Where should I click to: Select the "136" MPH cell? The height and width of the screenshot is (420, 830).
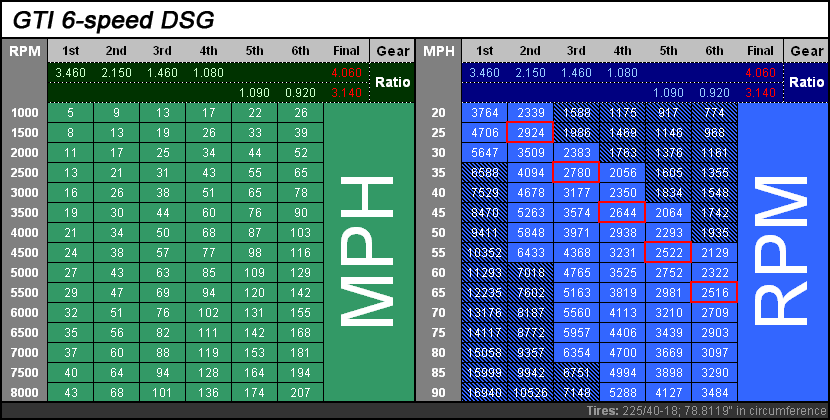[x=209, y=392]
